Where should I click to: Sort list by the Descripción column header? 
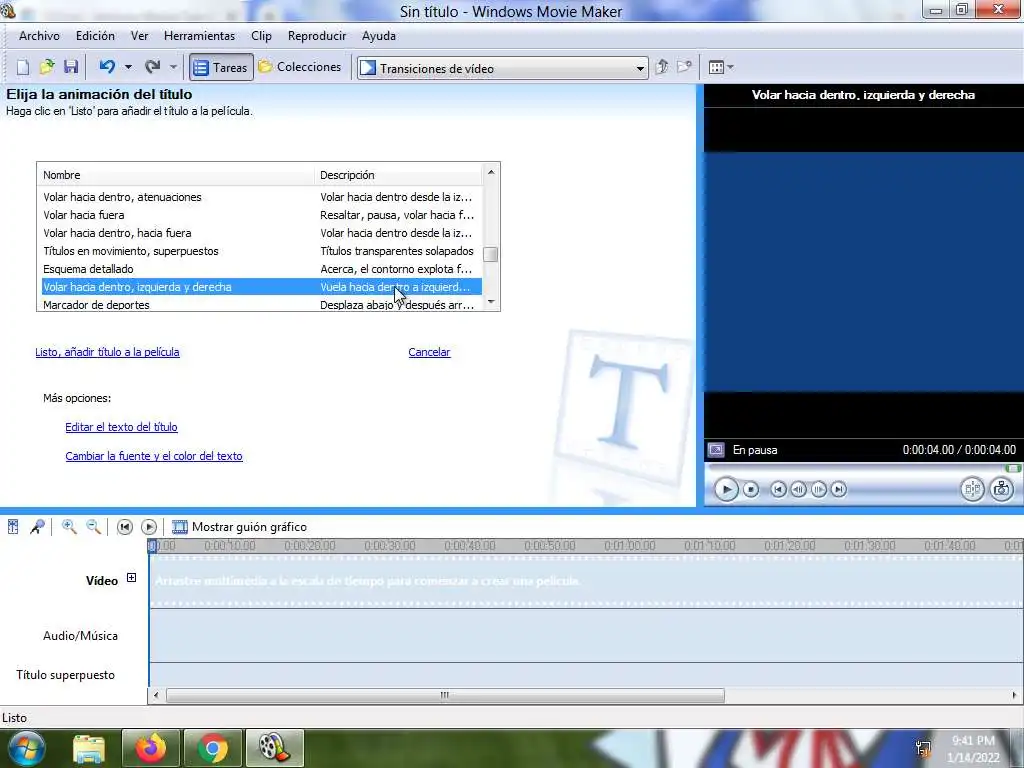tap(398, 175)
